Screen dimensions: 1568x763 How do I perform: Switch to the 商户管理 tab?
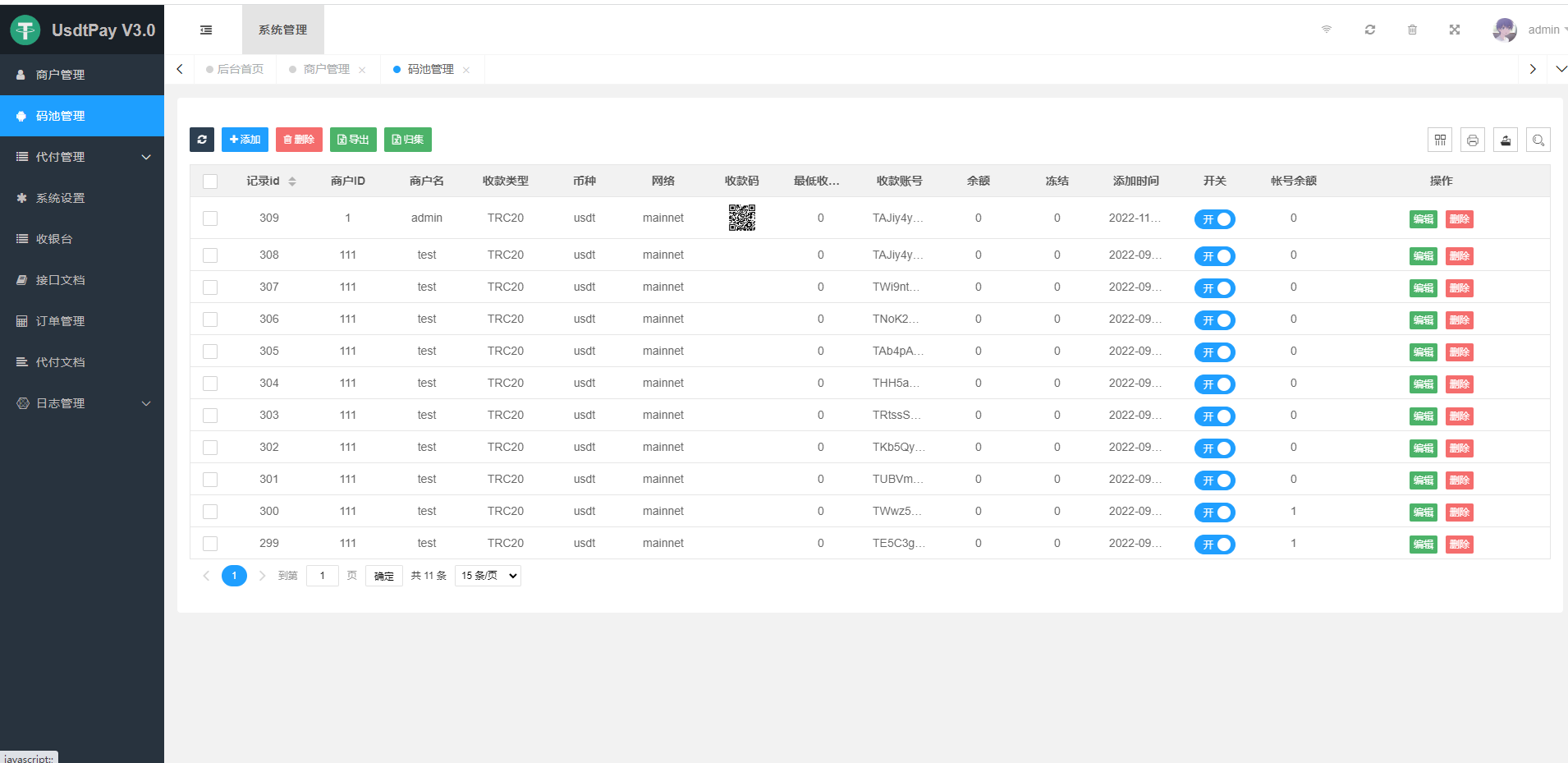[x=326, y=70]
